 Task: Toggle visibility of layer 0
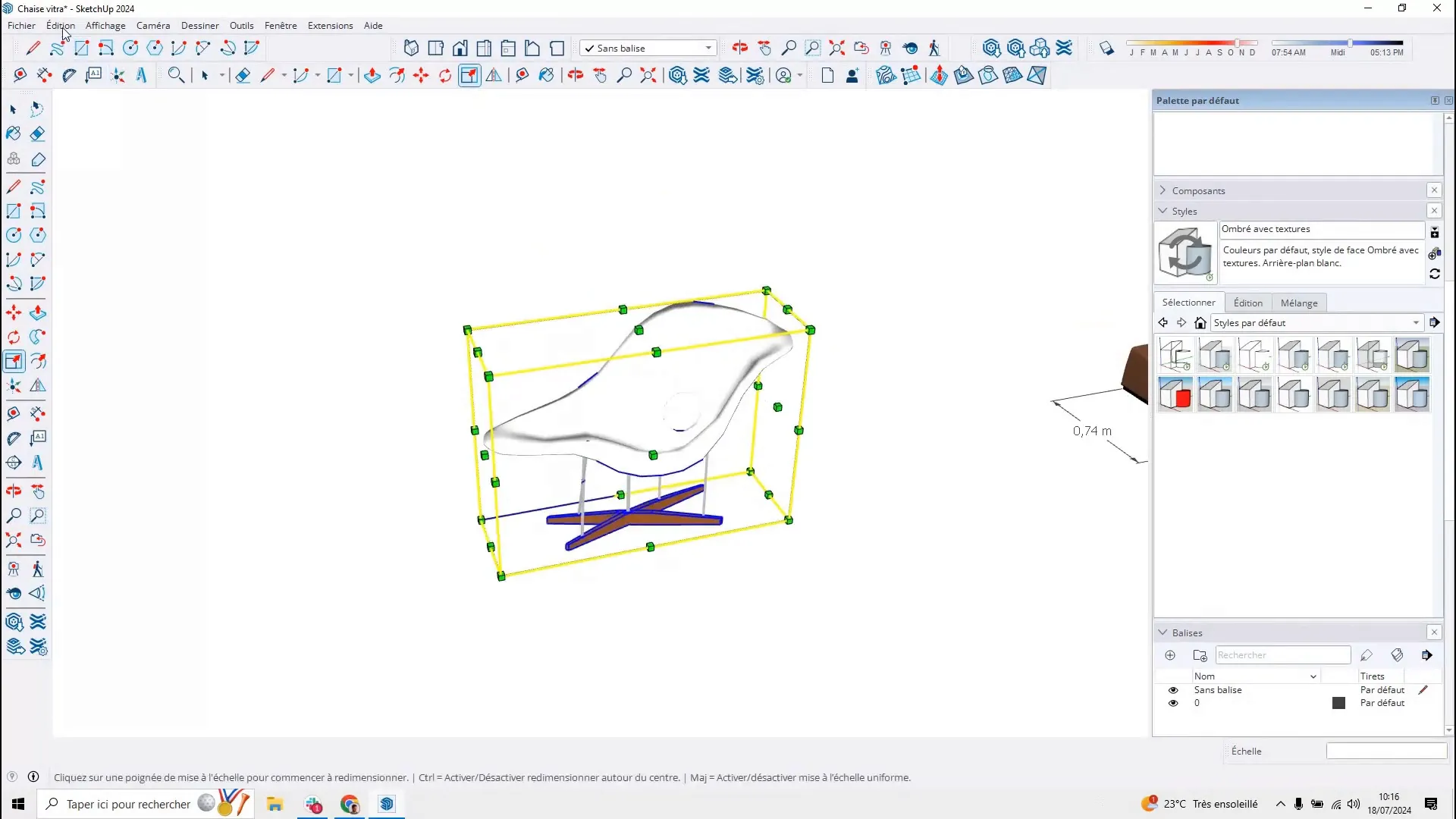point(1173,702)
